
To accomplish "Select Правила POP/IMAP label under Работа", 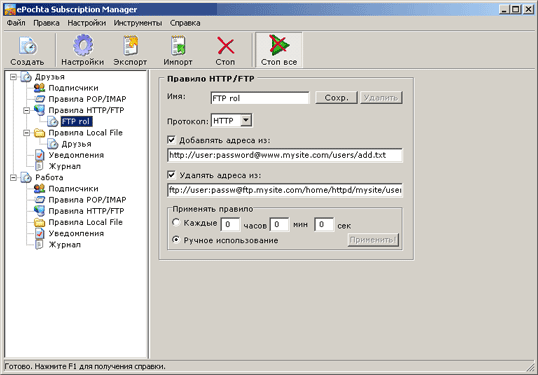I will click(87, 200).
